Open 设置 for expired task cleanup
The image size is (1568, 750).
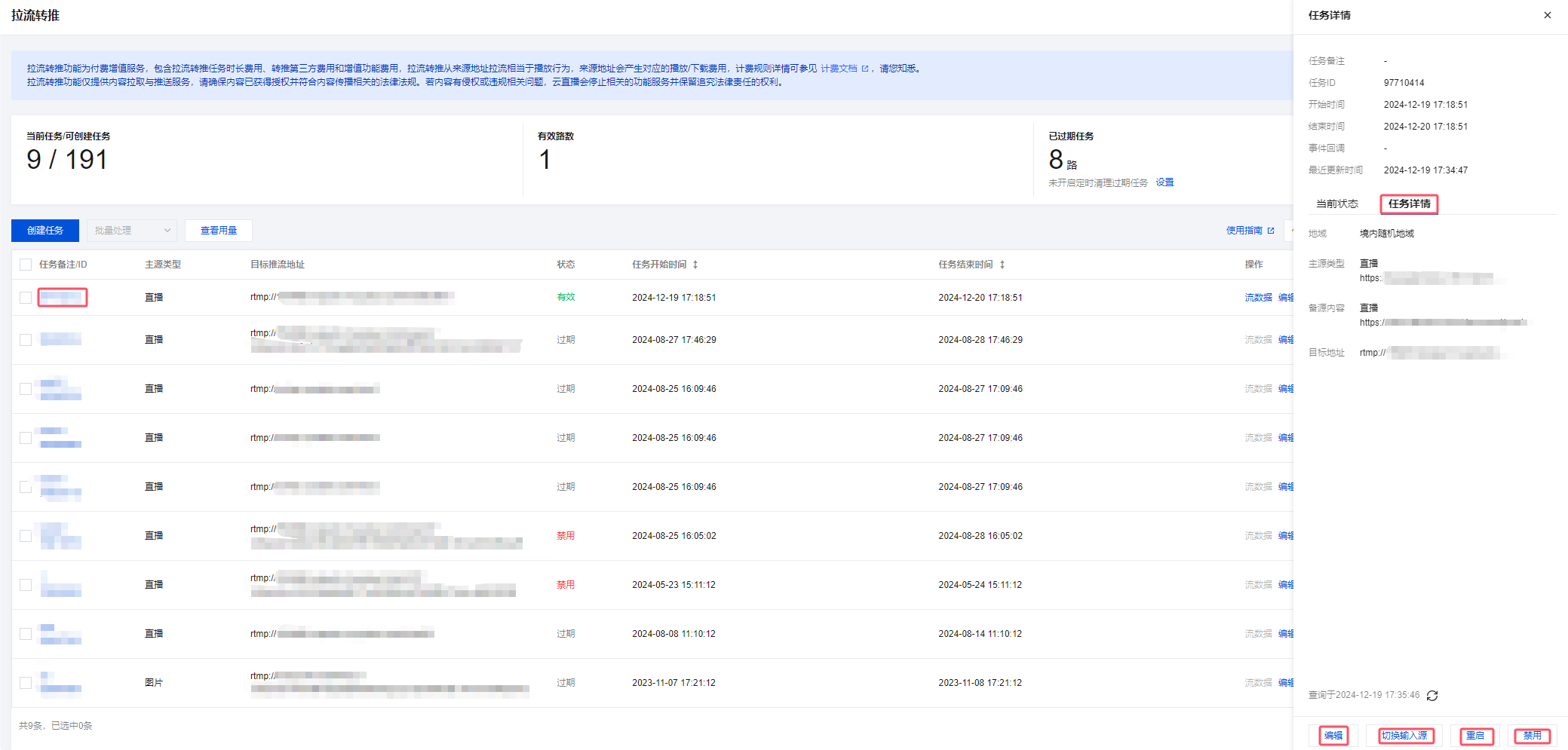(x=1164, y=182)
